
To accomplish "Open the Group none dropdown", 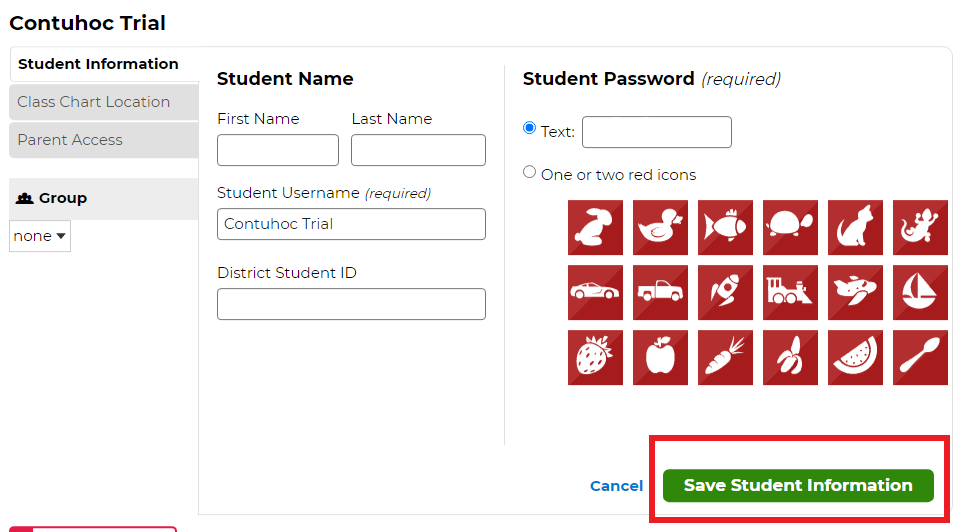I will (40, 236).
